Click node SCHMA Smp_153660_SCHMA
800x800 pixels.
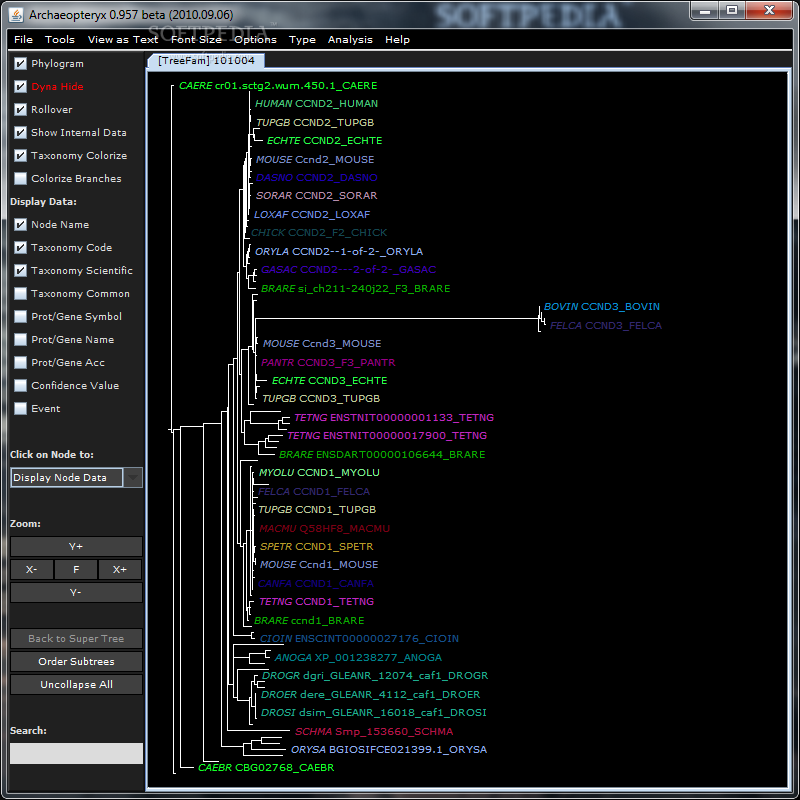coord(374,731)
